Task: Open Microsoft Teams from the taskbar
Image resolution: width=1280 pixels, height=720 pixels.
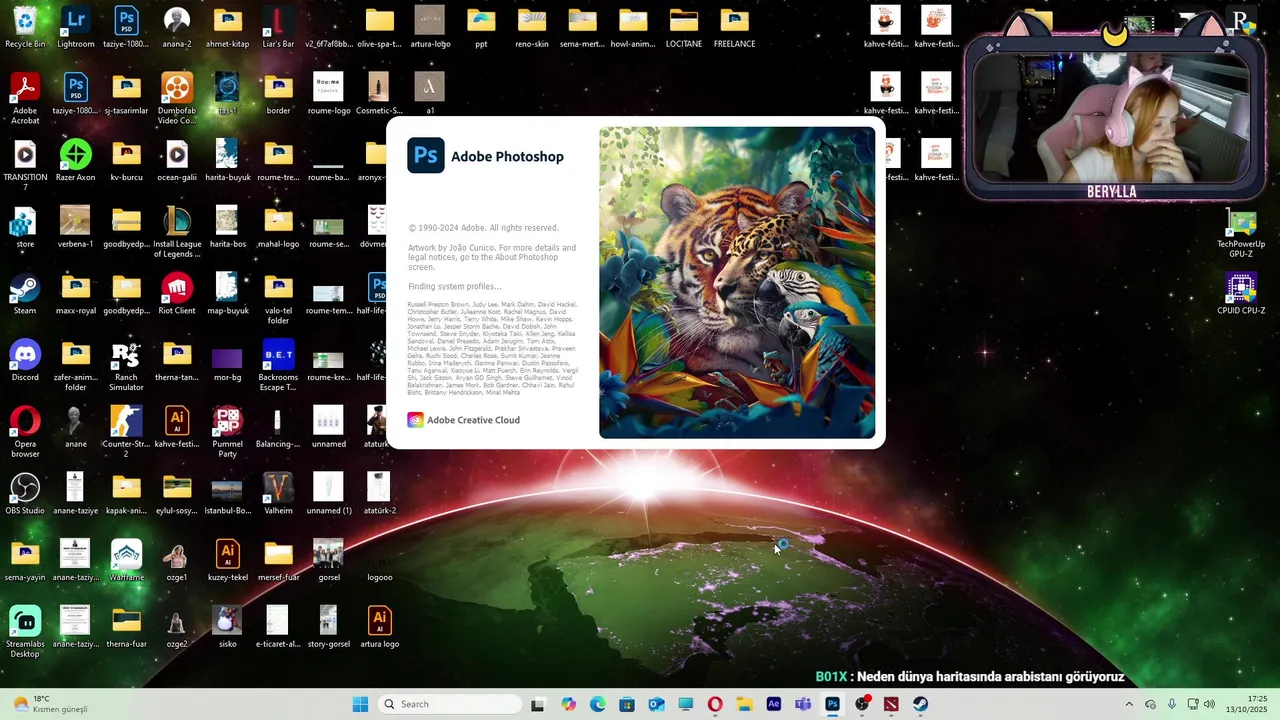Action: click(x=803, y=704)
